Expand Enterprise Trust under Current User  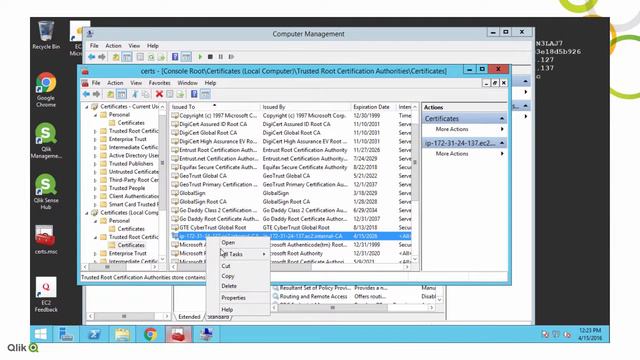pos(95,139)
